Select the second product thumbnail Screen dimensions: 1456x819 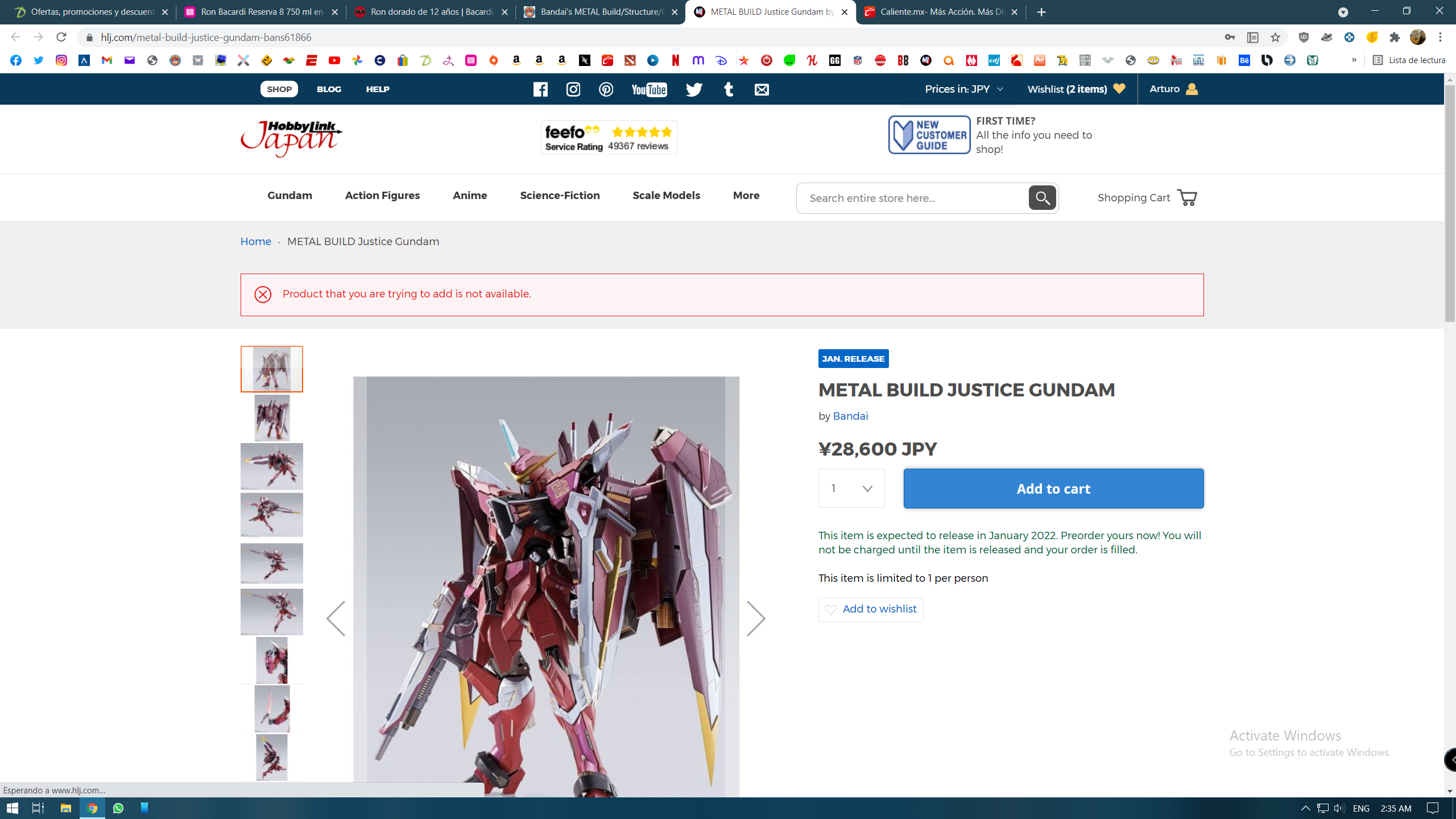[272, 418]
